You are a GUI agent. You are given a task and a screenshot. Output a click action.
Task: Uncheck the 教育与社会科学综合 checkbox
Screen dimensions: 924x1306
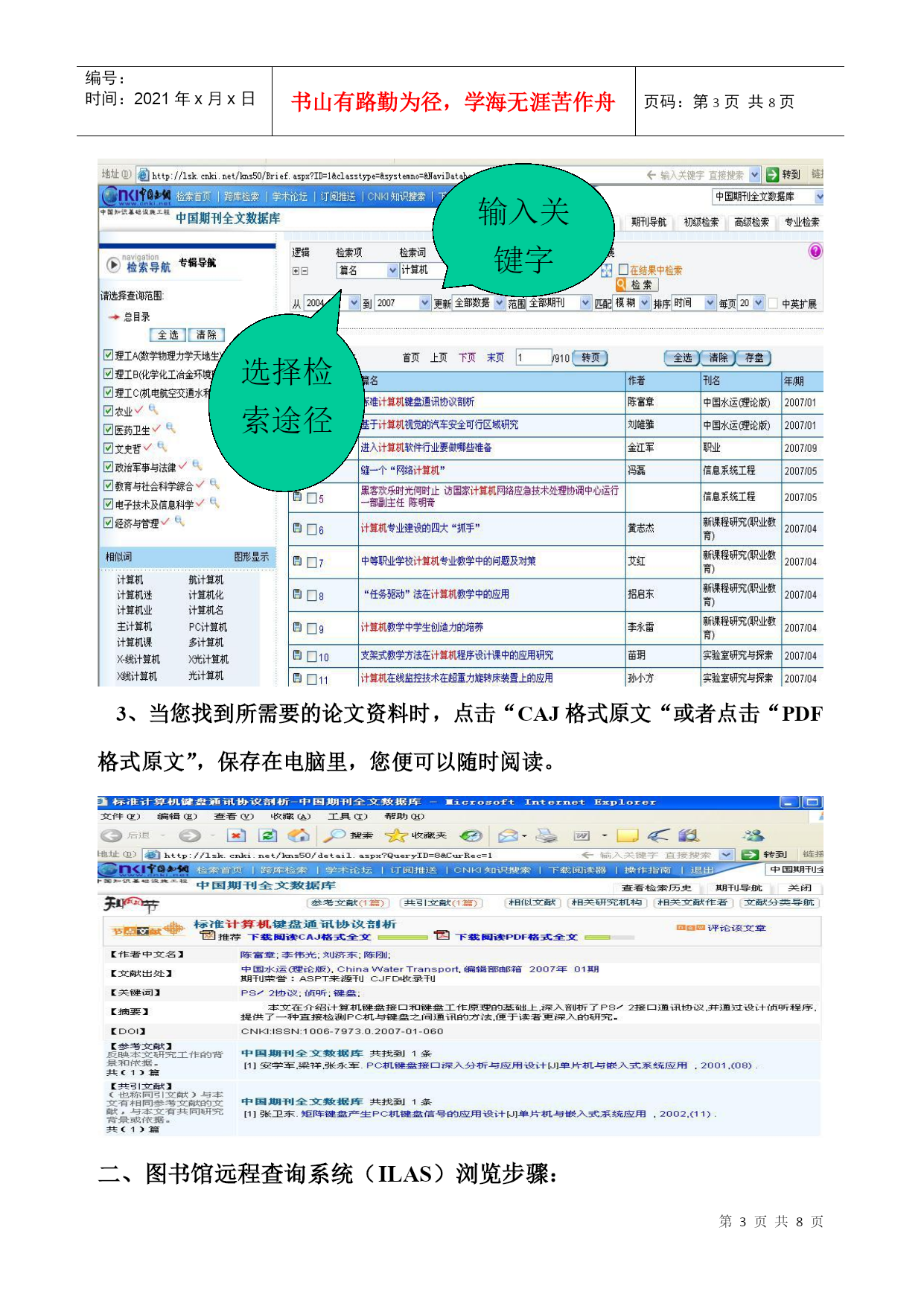109,485
